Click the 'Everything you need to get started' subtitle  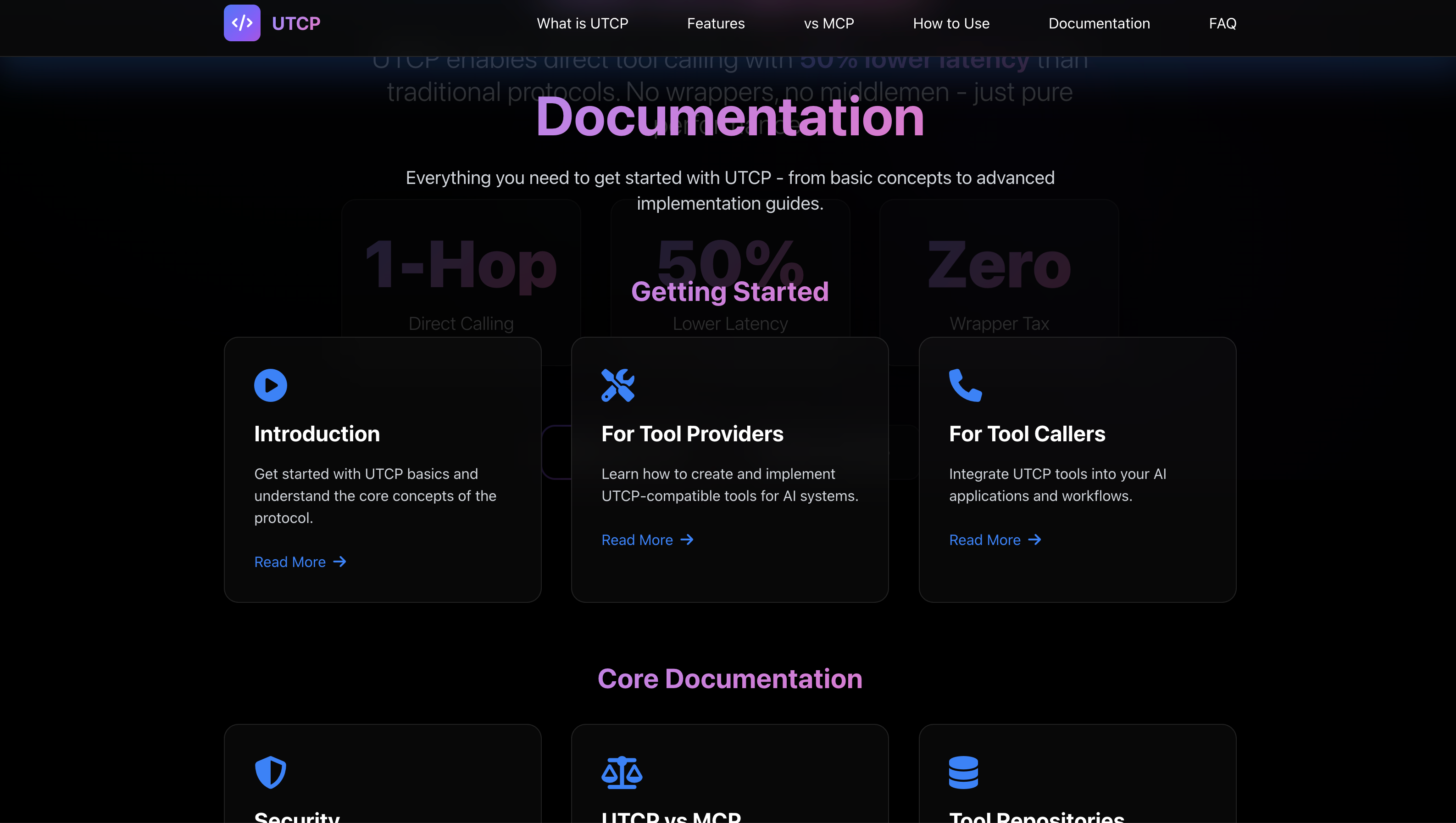pos(730,190)
